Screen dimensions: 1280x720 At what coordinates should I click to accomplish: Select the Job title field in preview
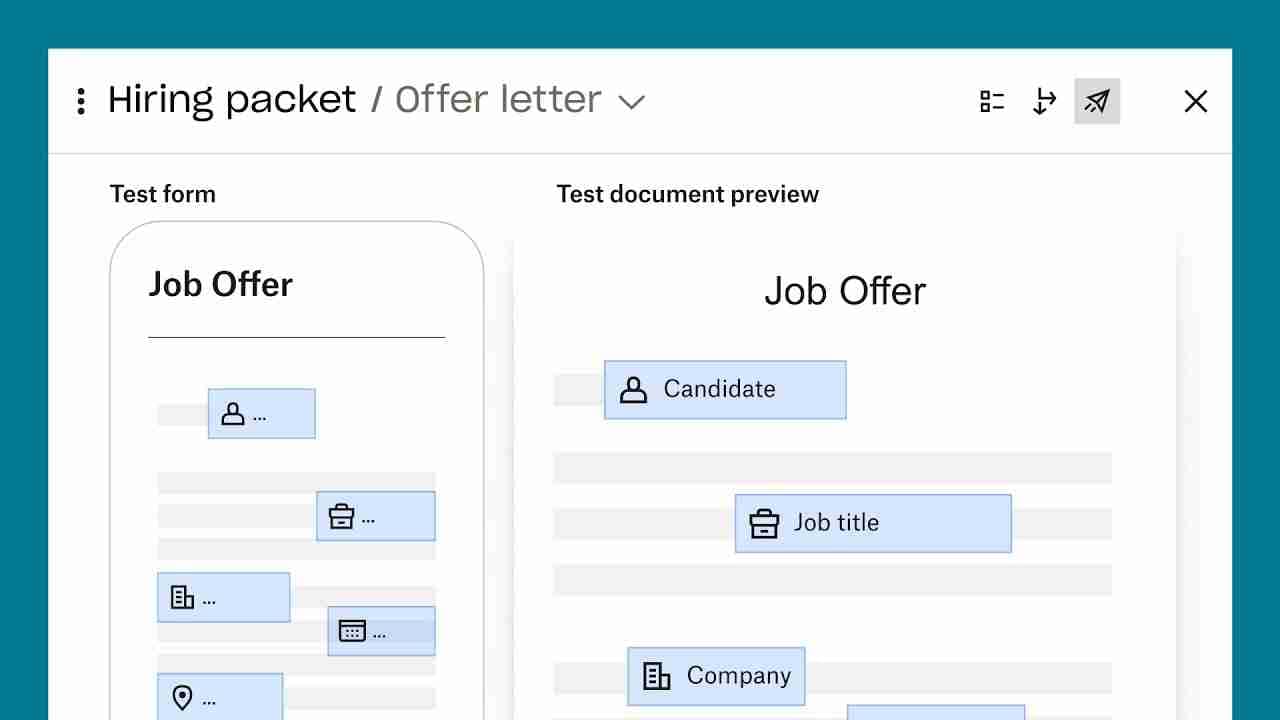(x=873, y=523)
